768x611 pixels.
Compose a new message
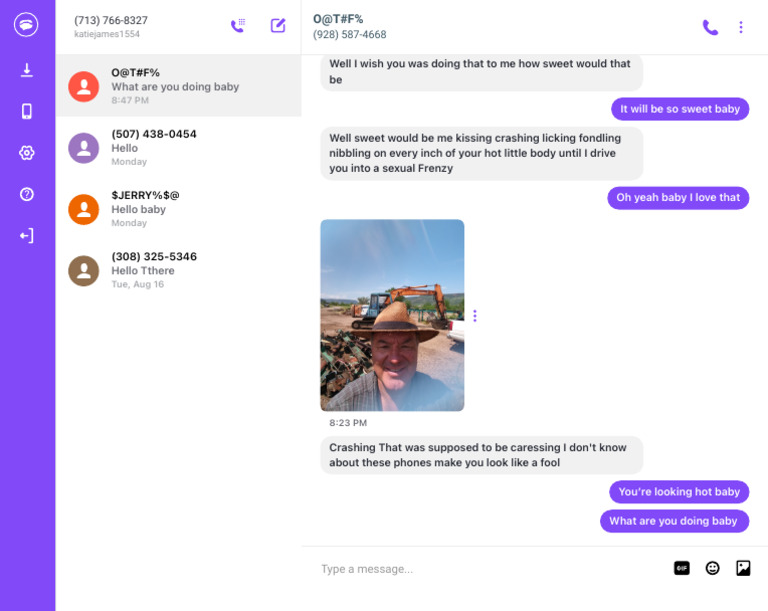(278, 26)
